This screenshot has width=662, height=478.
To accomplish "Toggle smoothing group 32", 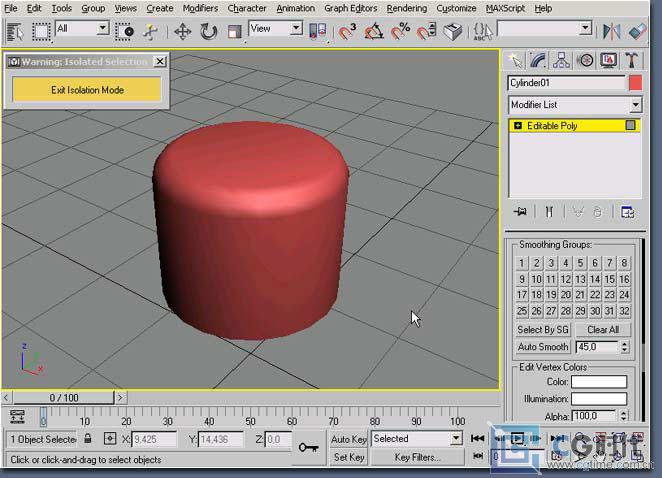I will [x=624, y=311].
